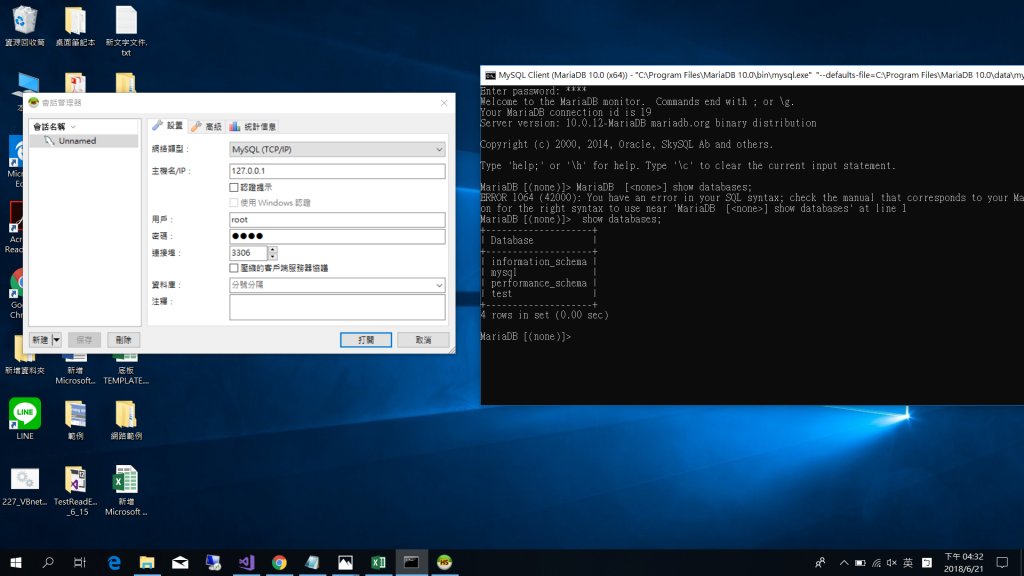Open the People icon in system tray
The width and height of the screenshot is (1024, 576).
(x=820, y=563)
